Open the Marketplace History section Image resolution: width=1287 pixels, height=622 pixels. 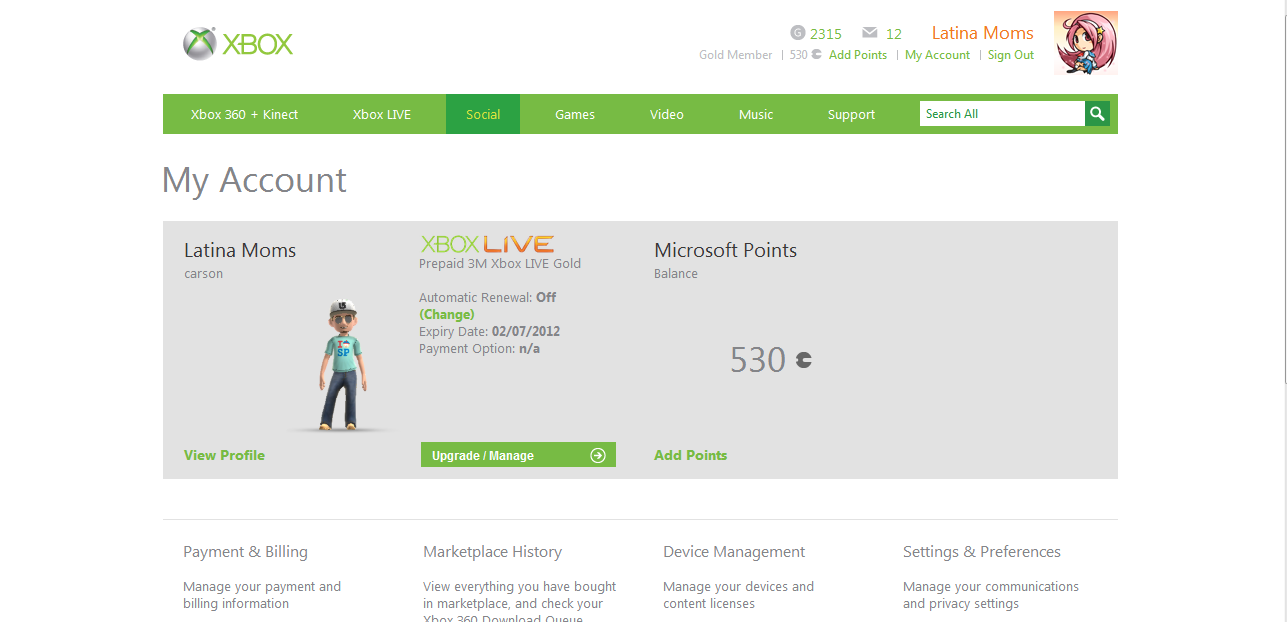tap(492, 552)
